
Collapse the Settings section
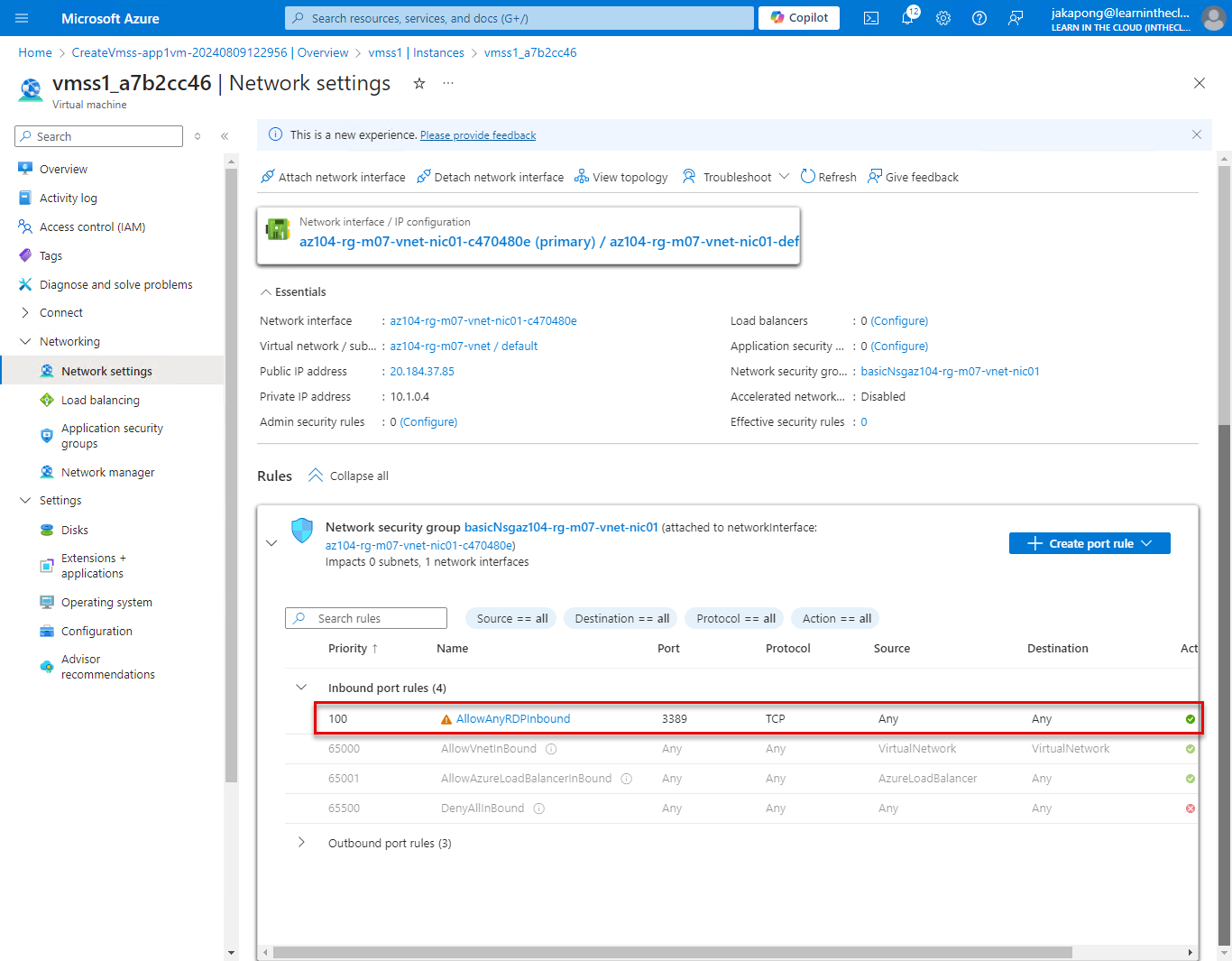pos(60,500)
